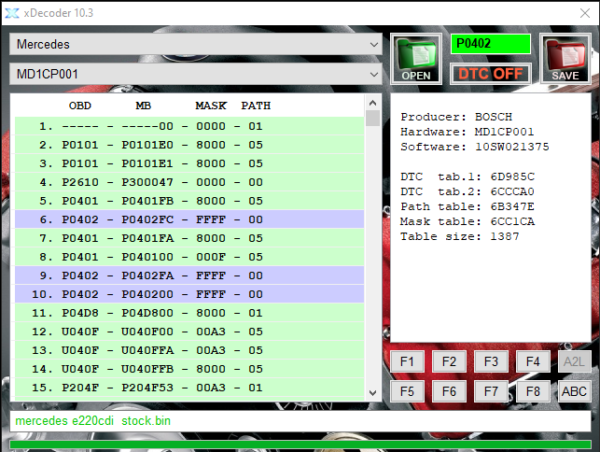
Task: Click the SAVE file icon button
Action: (x=566, y=58)
